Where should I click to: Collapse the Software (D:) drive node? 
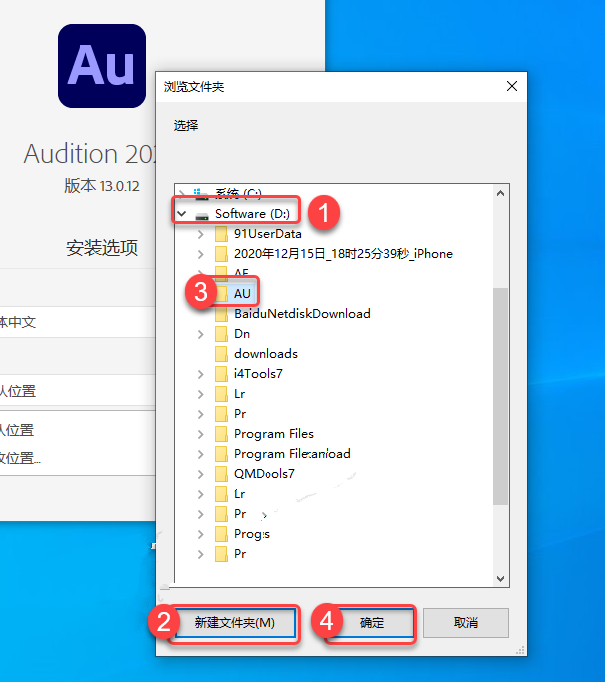click(182, 214)
